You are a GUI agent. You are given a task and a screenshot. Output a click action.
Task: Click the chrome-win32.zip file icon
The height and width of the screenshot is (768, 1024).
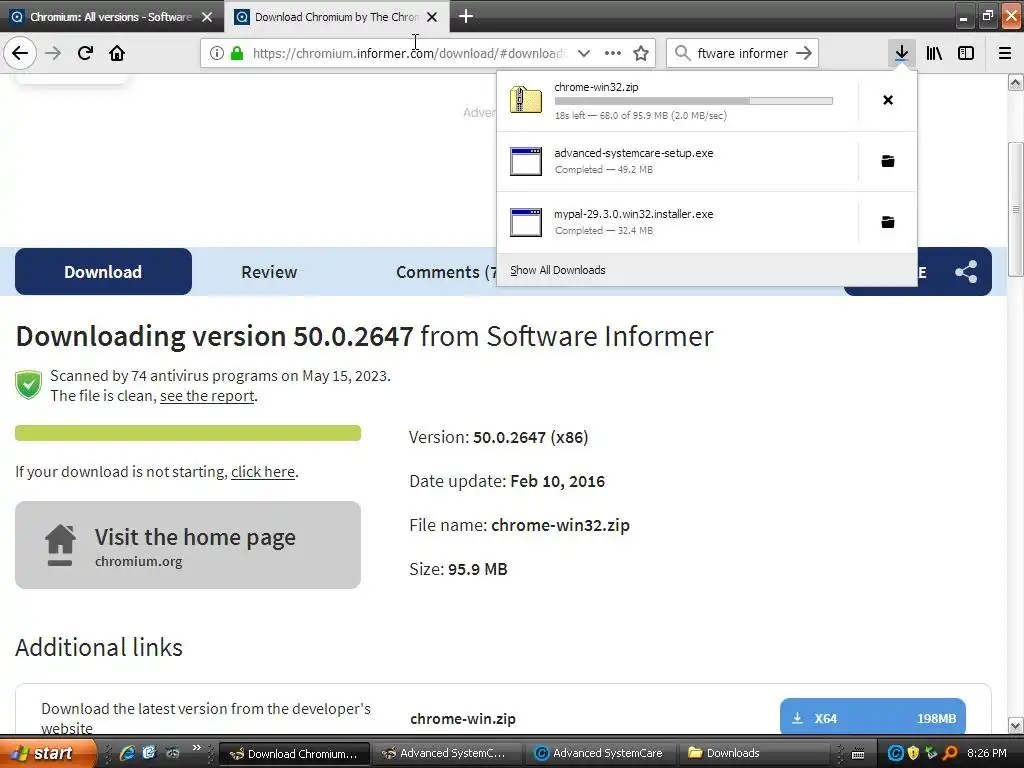(526, 100)
